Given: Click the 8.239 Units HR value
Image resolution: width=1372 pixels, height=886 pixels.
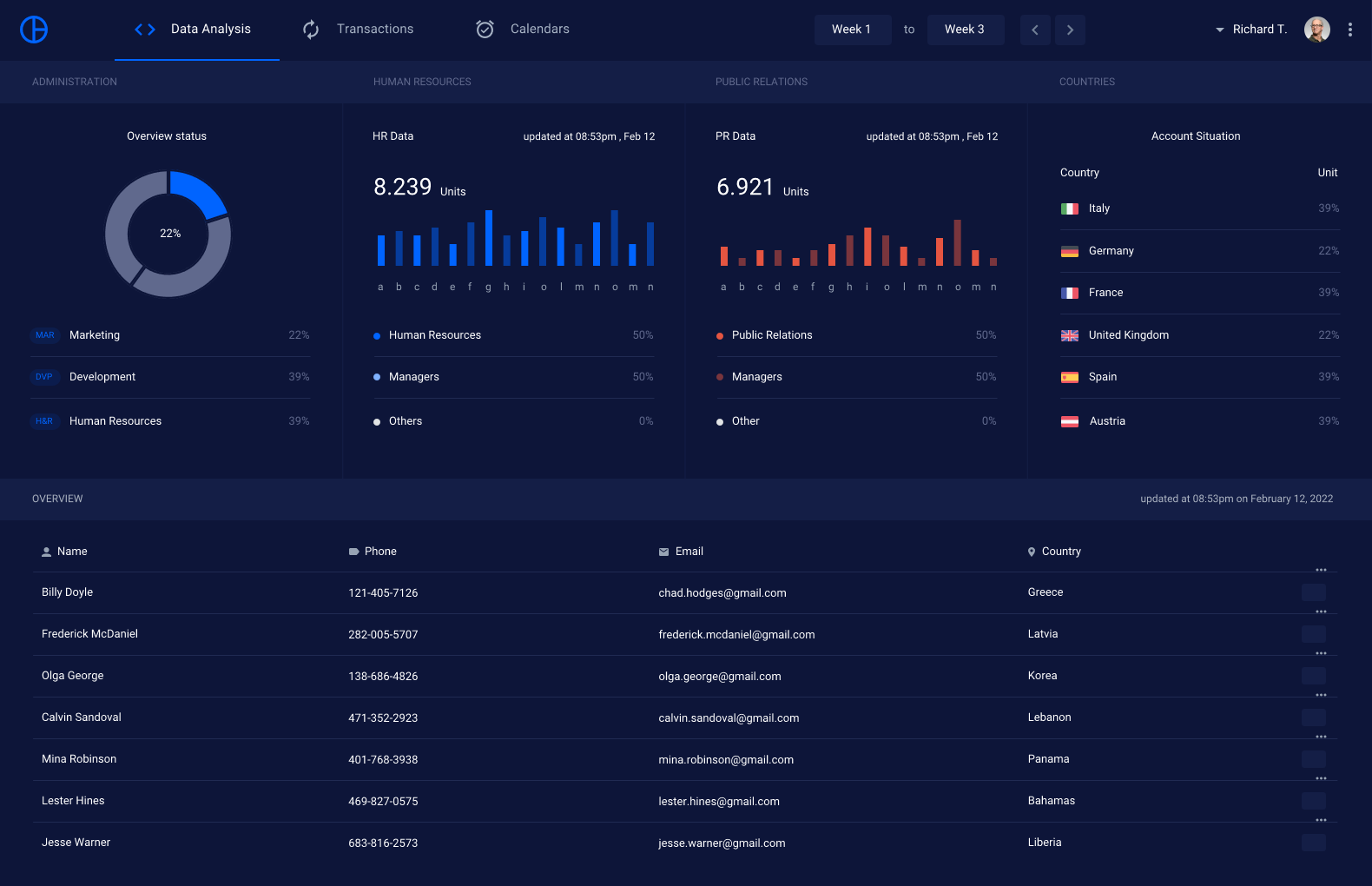Looking at the screenshot, I should (419, 188).
